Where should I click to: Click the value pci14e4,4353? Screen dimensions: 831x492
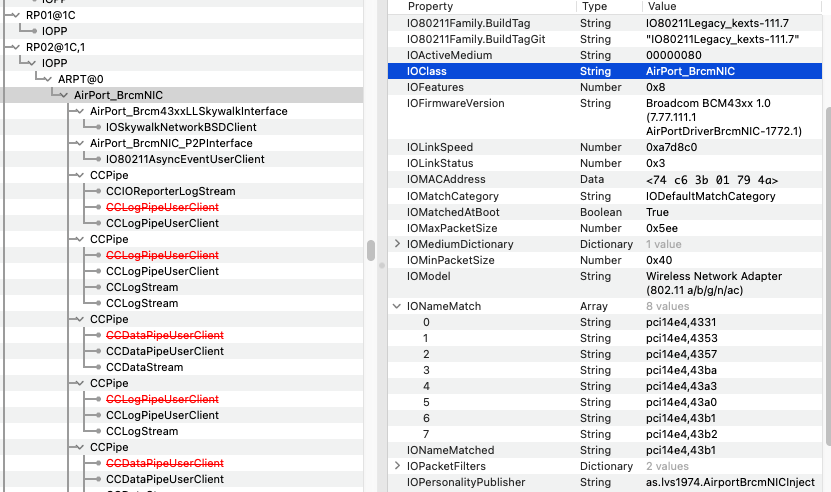pyautogui.click(x=682, y=338)
